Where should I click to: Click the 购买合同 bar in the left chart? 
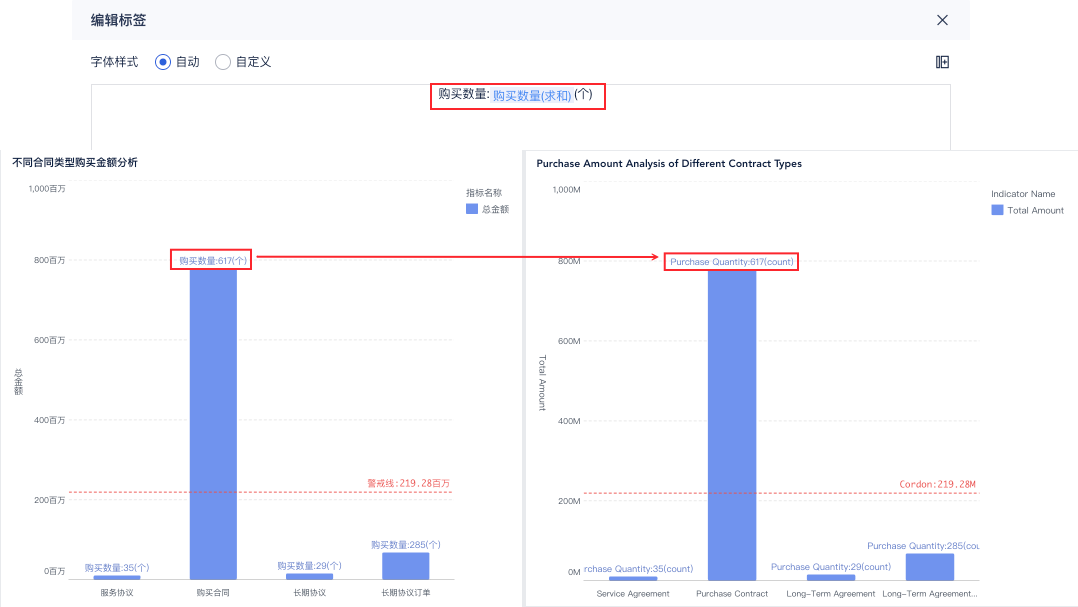click(x=213, y=420)
